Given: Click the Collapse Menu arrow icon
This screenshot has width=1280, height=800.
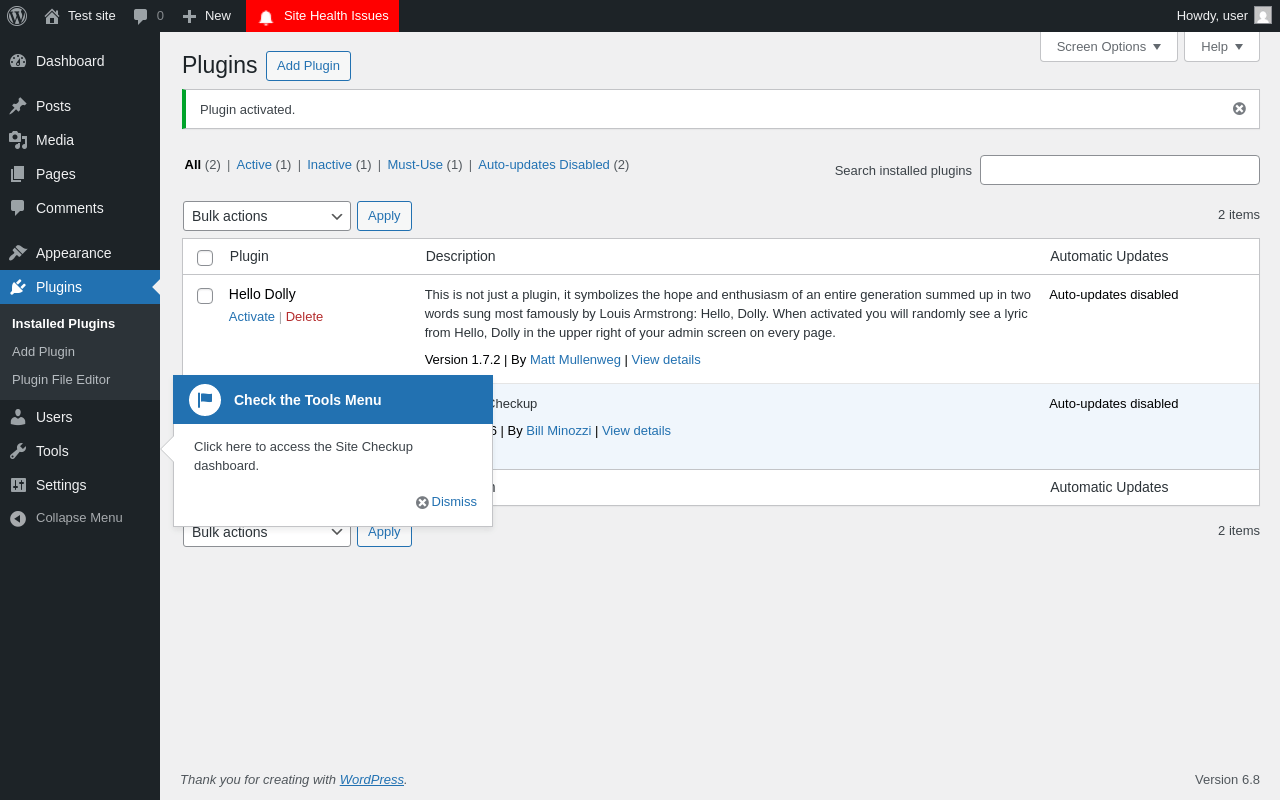Looking at the screenshot, I should 18,518.
